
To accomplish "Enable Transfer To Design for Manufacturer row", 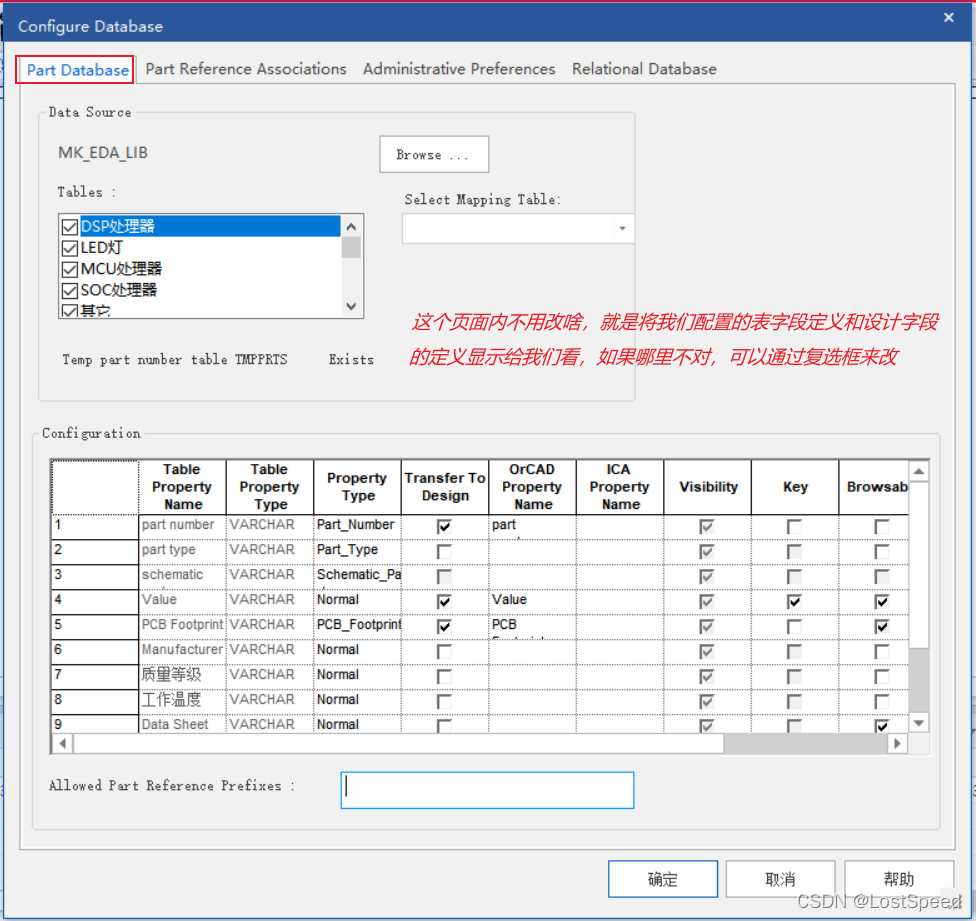I will click(444, 651).
